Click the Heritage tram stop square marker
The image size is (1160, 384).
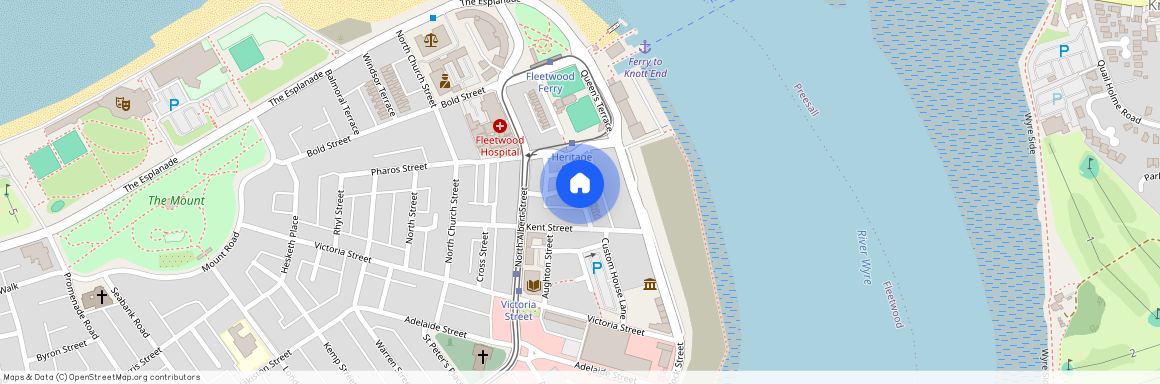click(x=572, y=143)
